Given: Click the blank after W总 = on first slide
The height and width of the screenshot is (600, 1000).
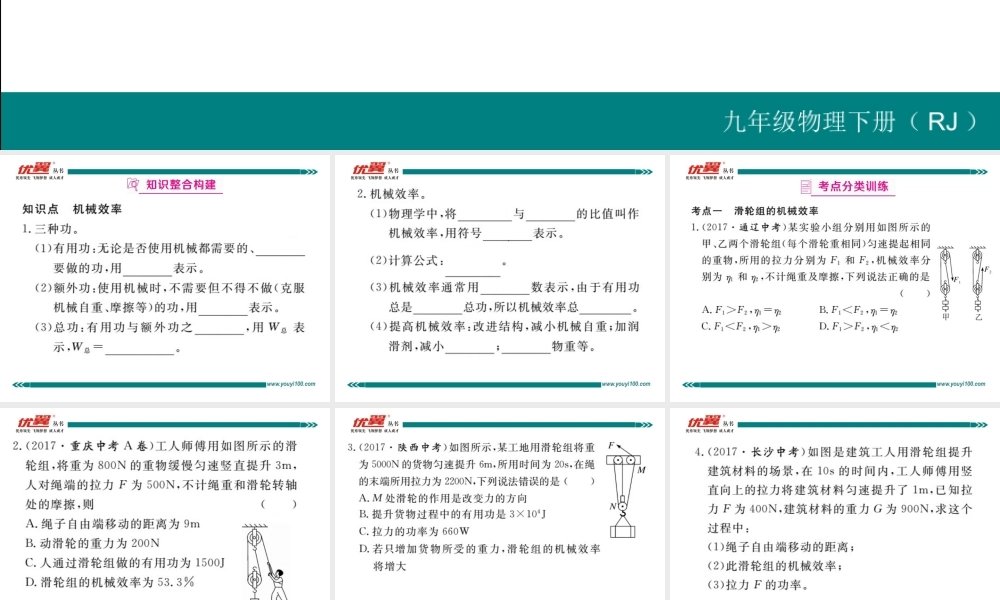Looking at the screenshot, I should 142,349.
